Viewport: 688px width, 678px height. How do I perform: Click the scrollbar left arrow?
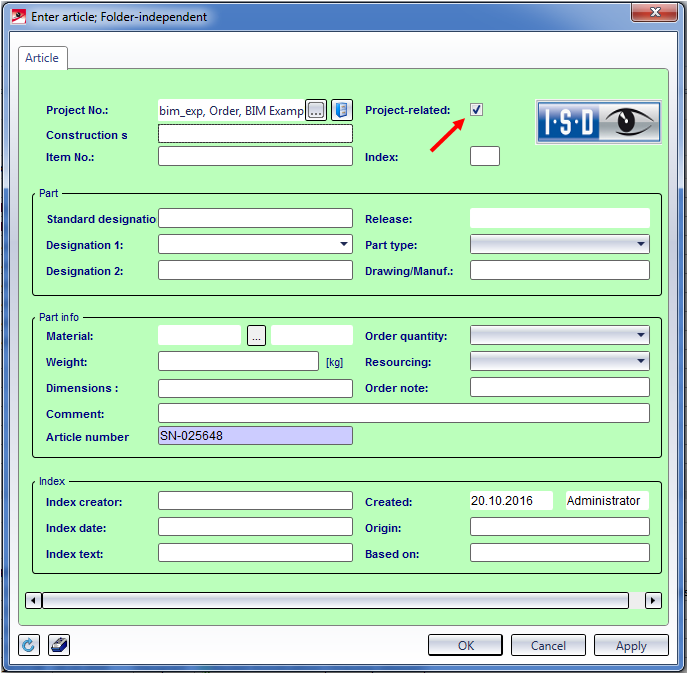click(x=33, y=600)
